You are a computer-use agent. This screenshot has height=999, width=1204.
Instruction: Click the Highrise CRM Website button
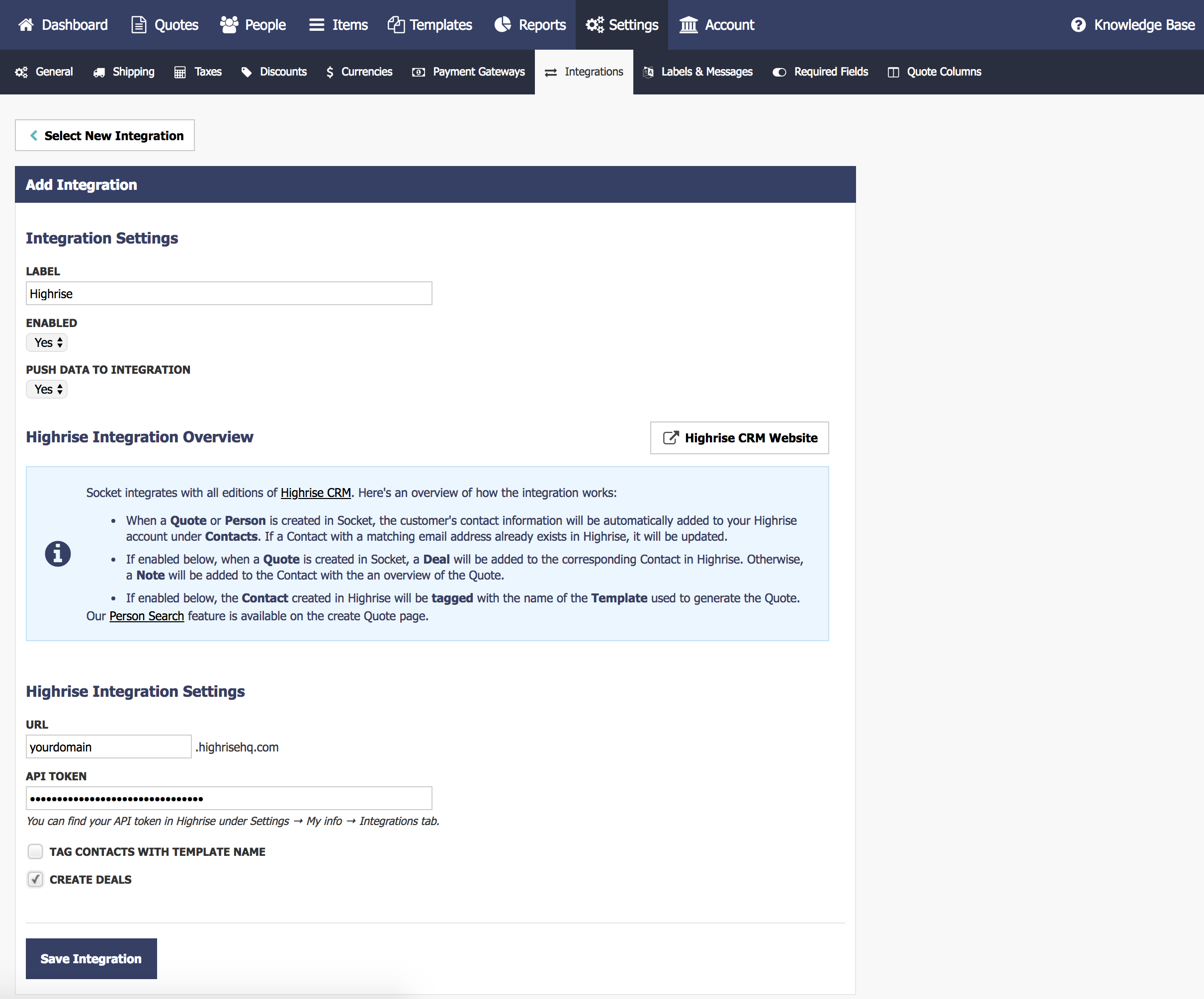(740, 438)
